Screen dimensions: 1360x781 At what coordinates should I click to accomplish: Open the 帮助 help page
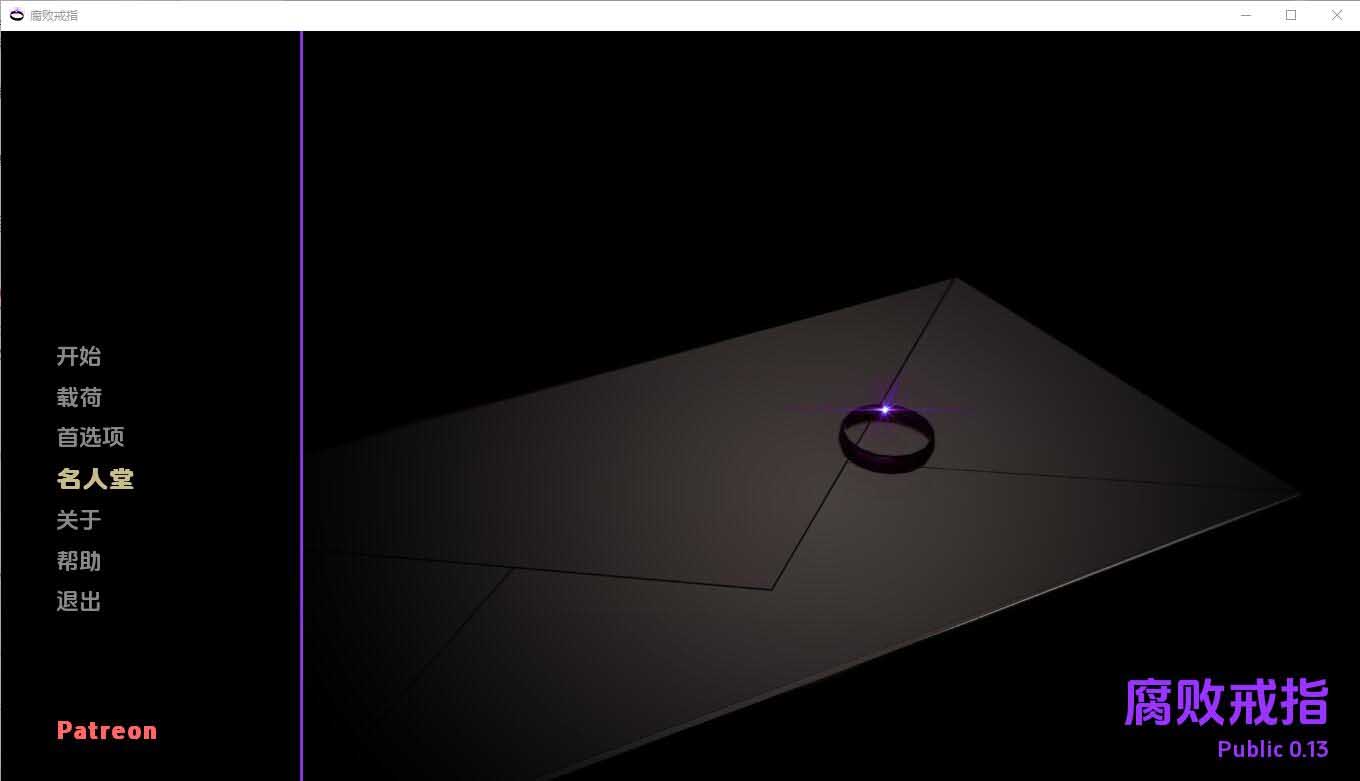click(x=79, y=561)
